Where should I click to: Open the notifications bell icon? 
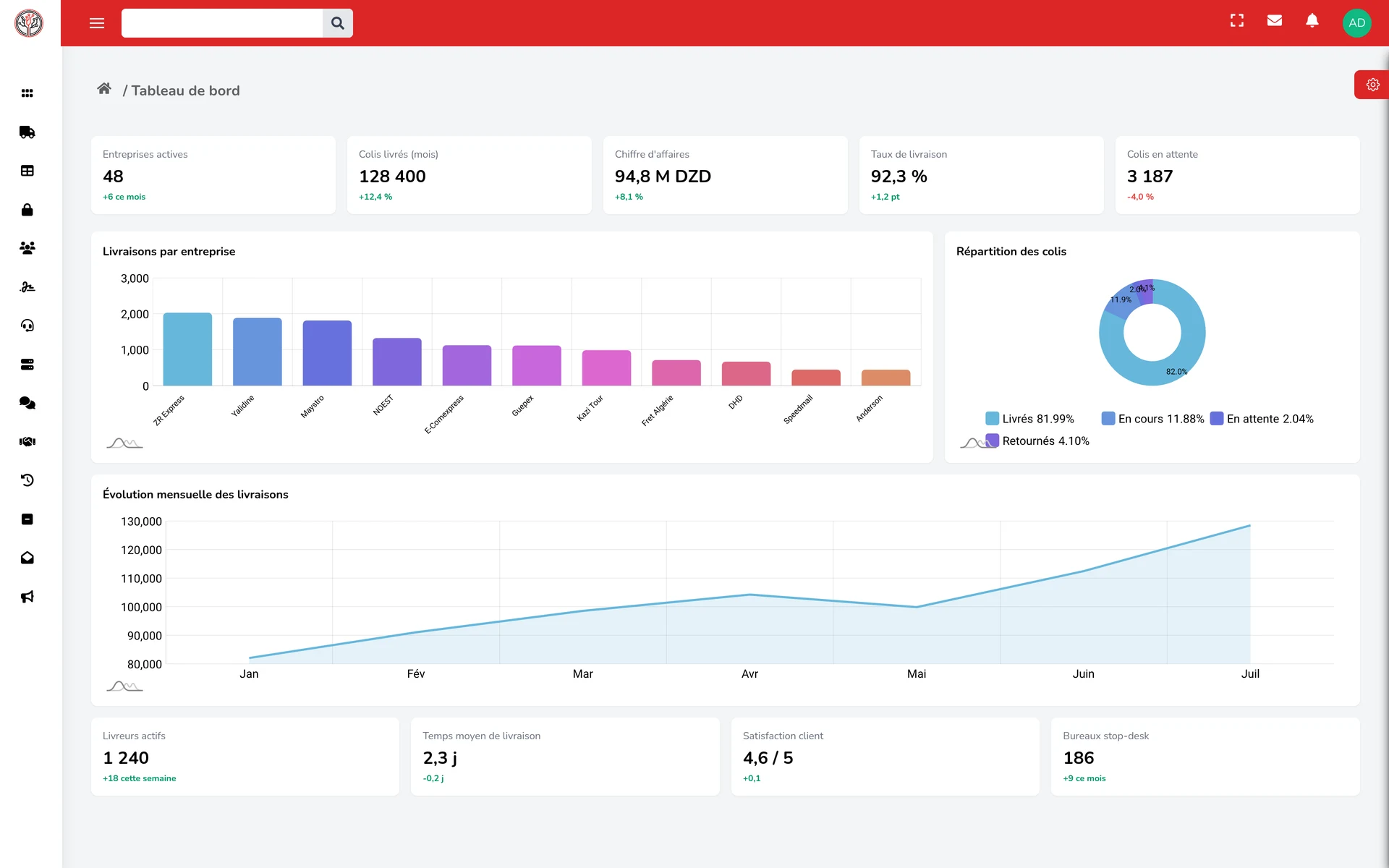click(x=1312, y=21)
